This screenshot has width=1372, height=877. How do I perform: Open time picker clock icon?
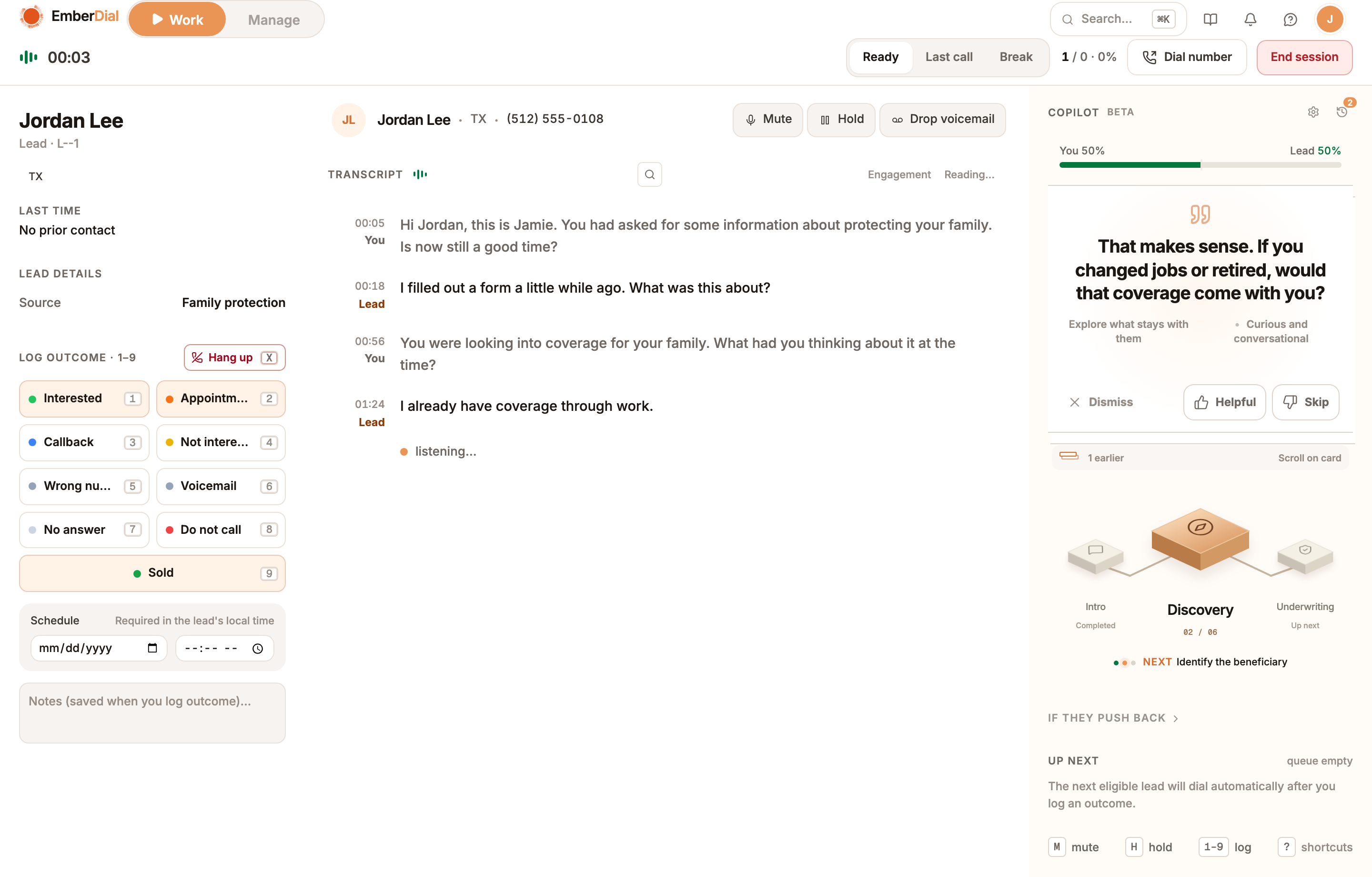[x=258, y=648]
